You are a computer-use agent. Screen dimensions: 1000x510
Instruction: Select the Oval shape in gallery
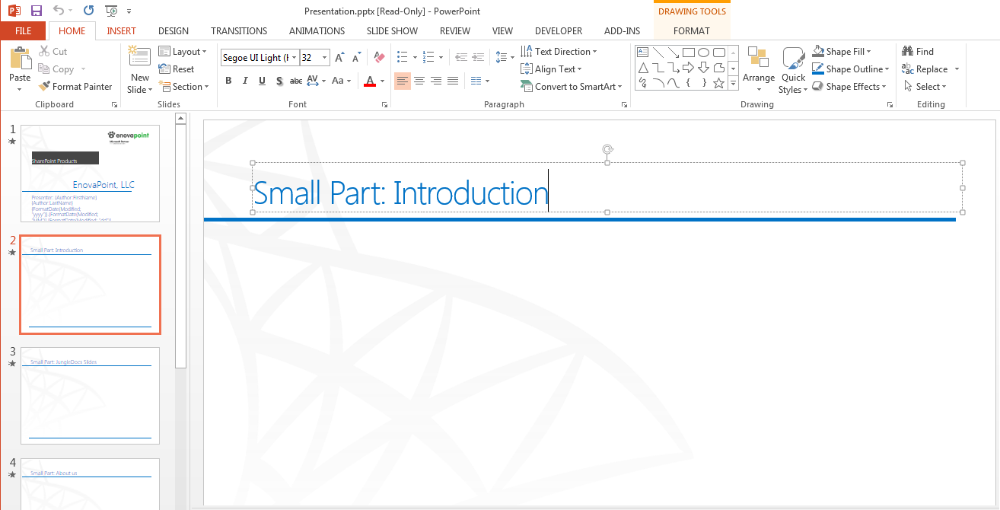click(703, 52)
